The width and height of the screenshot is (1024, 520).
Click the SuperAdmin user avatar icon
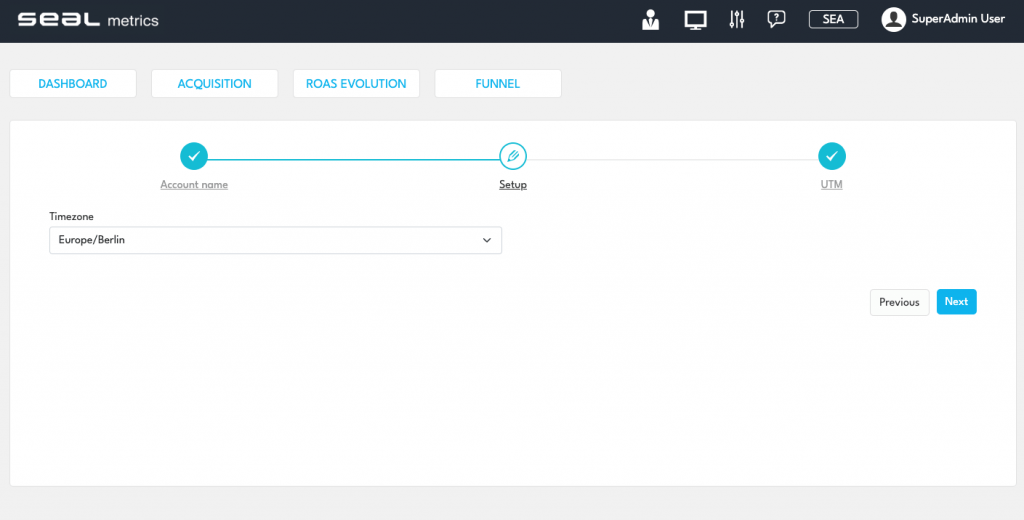[893, 20]
